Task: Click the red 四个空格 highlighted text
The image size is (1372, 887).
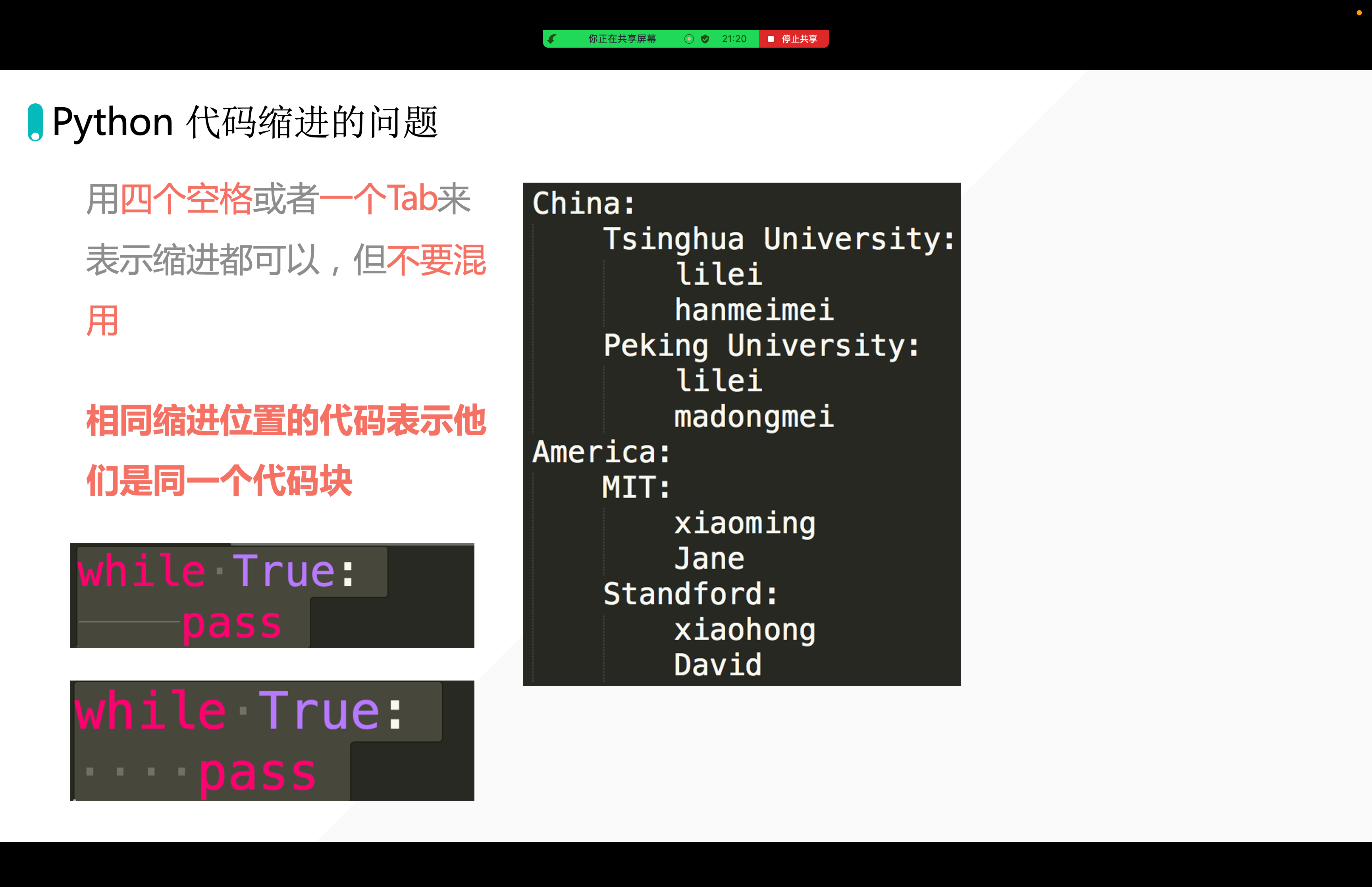Action: (x=186, y=199)
